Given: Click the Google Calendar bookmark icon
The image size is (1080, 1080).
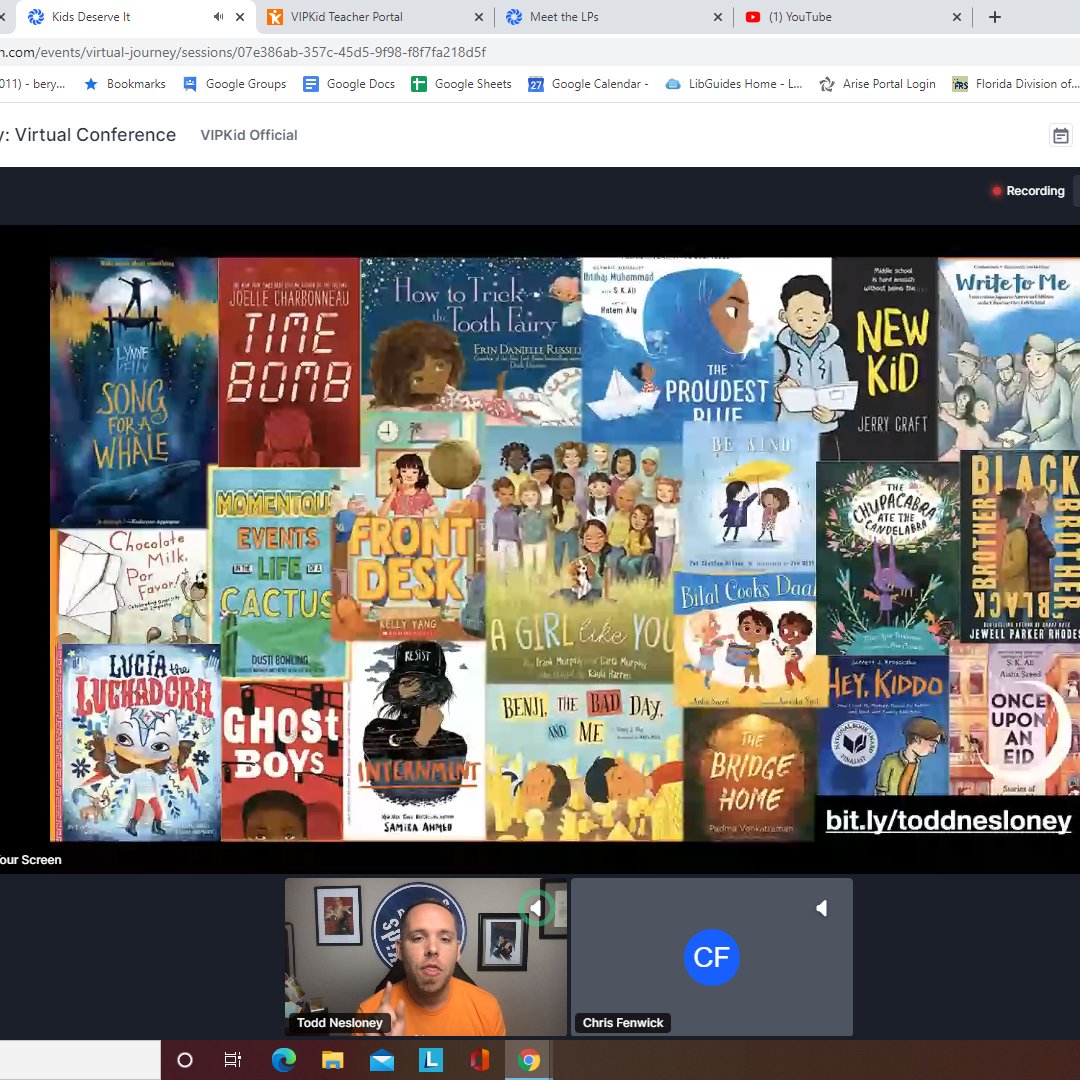Looking at the screenshot, I should coord(536,84).
